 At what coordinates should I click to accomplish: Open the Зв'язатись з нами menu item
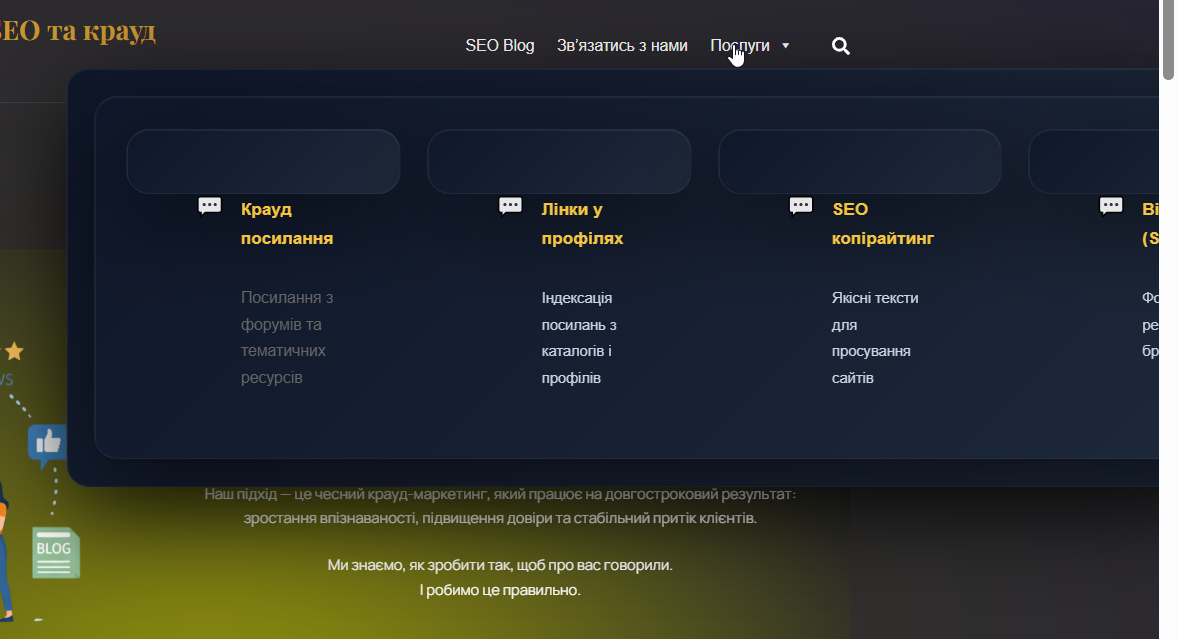pos(622,46)
